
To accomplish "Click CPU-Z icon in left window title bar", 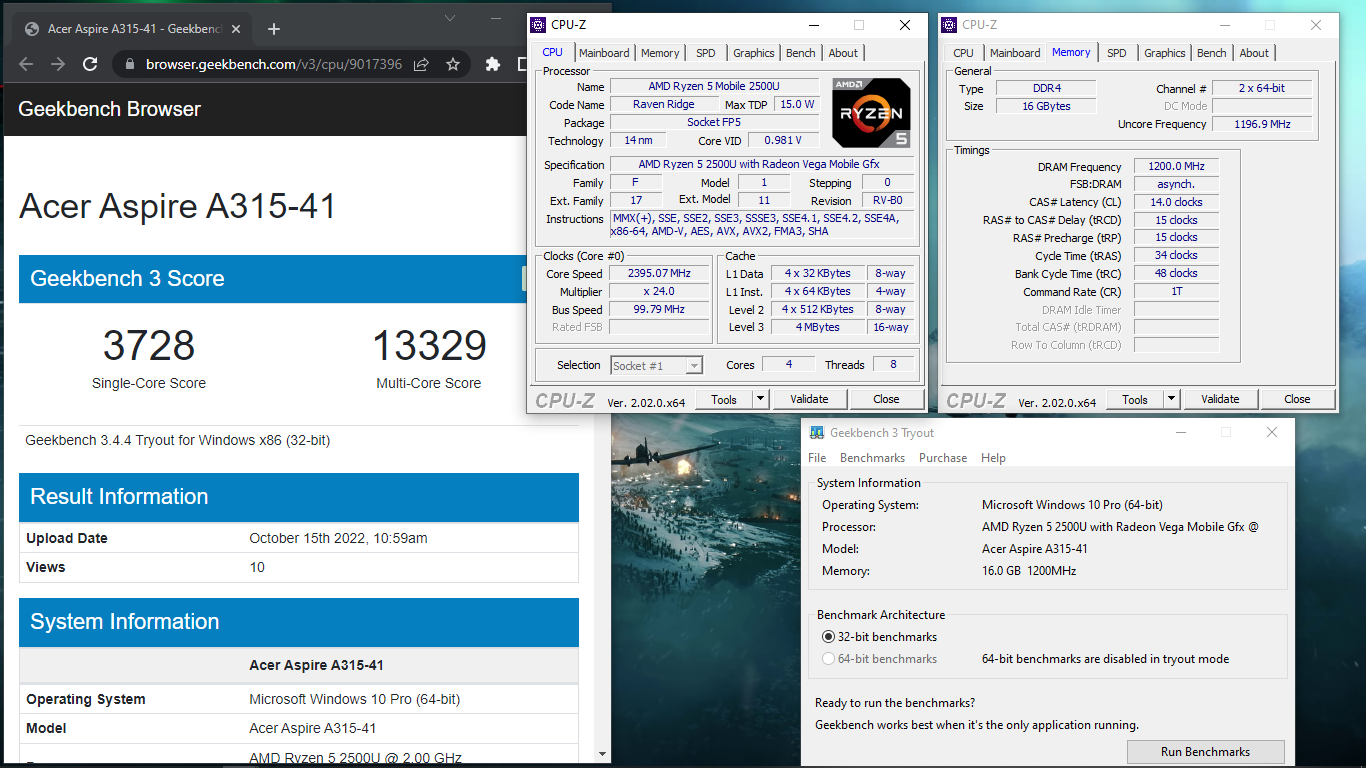I will pos(538,25).
